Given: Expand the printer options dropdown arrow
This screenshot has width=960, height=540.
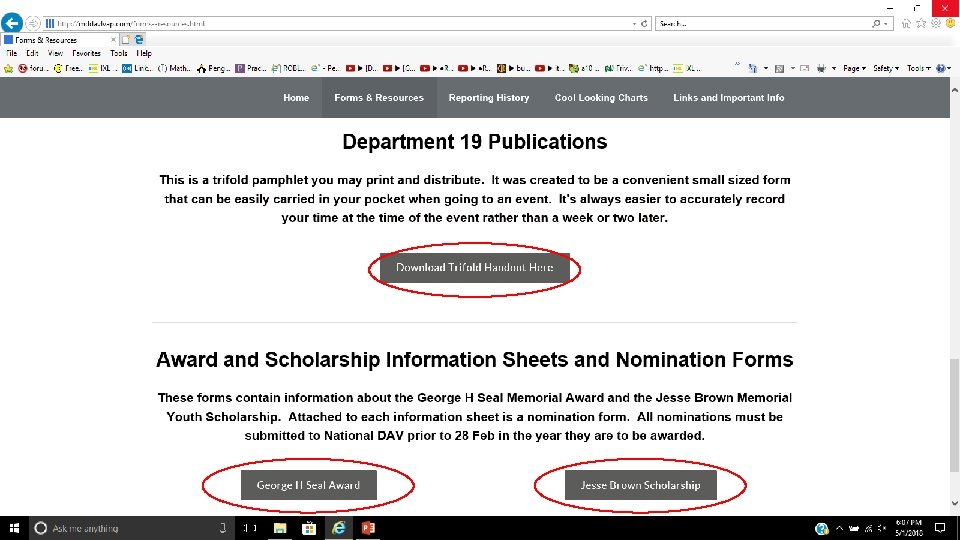Looking at the screenshot, I should coord(834,69).
